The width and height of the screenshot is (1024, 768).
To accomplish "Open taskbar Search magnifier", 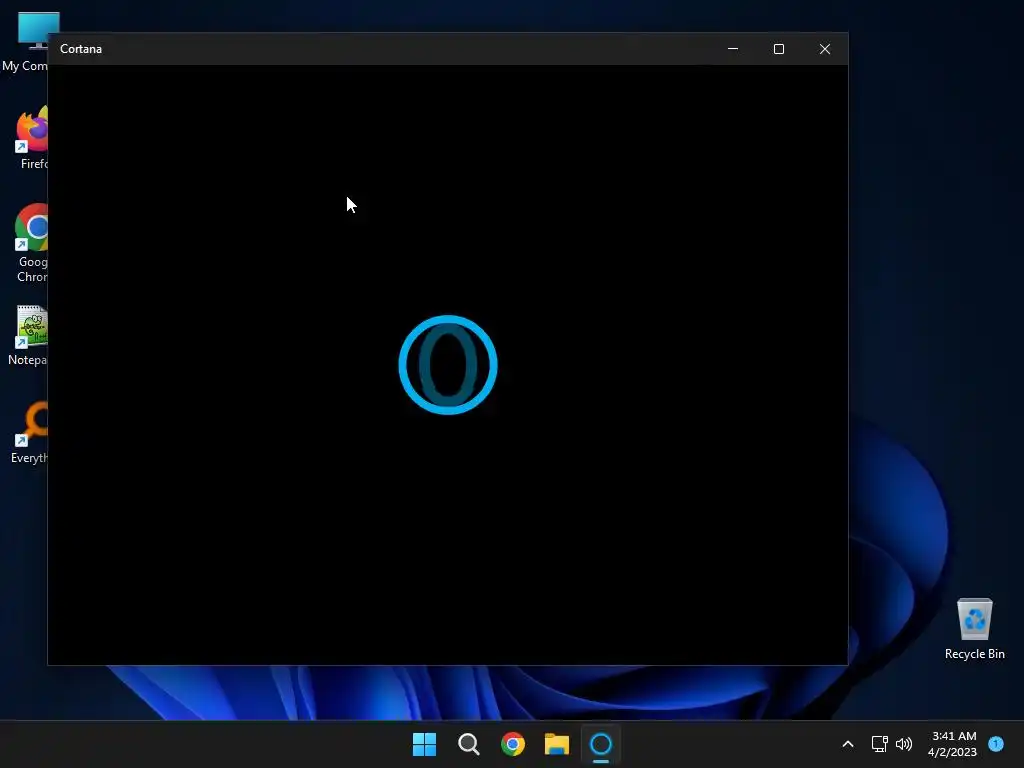I will pyautogui.click(x=468, y=744).
